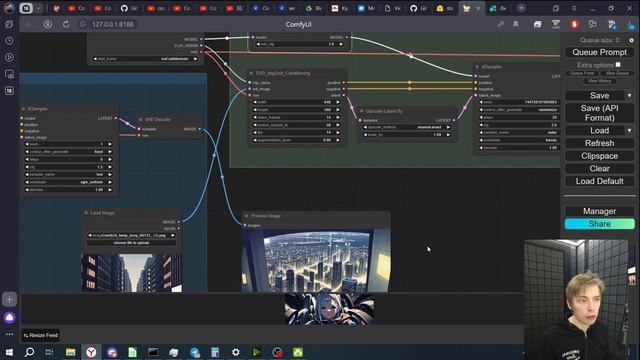Screen dimensions: 640x360
Task: Increase augmentation_level in SVD node
Action: [x=338, y=140]
